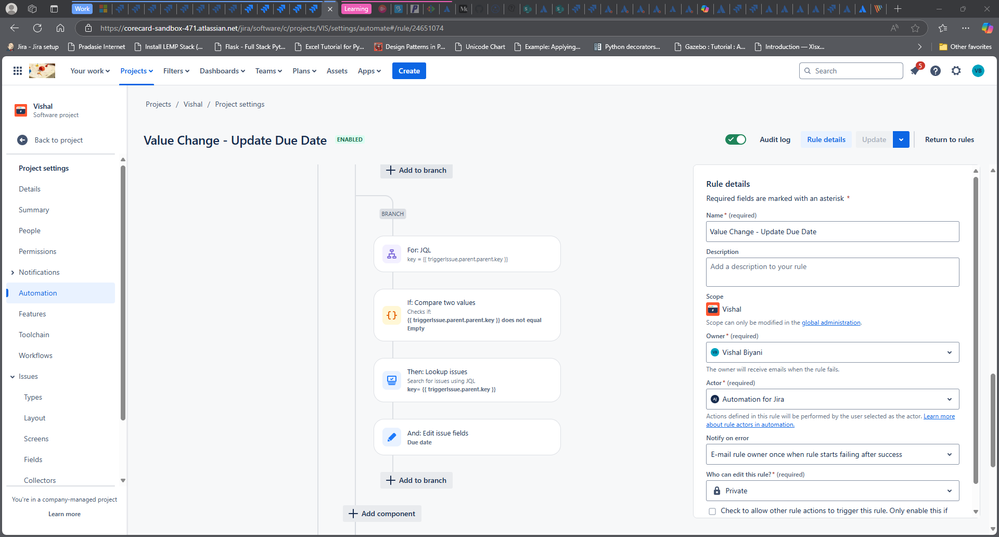Viewport: 999px width, 537px height.
Task: Open the Teams dropdown
Action: 268,71
